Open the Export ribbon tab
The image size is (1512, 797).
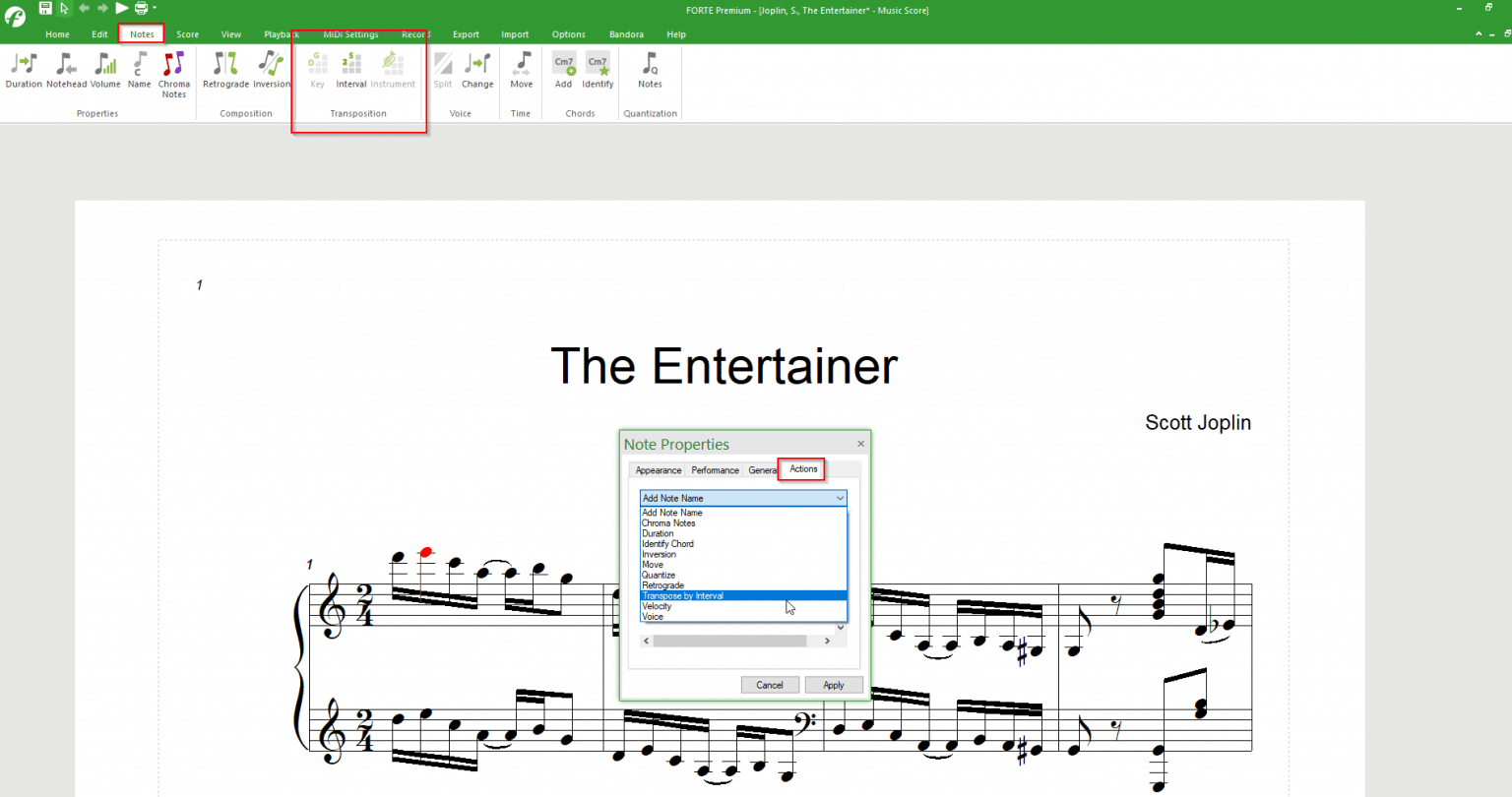pos(466,34)
